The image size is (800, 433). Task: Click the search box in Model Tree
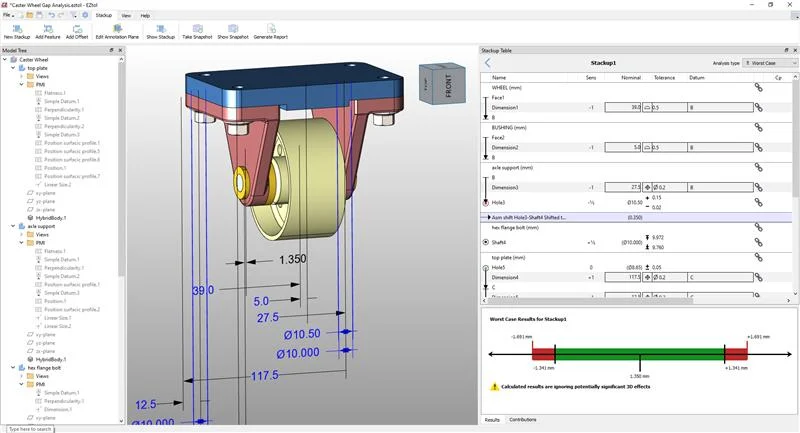tap(30, 429)
